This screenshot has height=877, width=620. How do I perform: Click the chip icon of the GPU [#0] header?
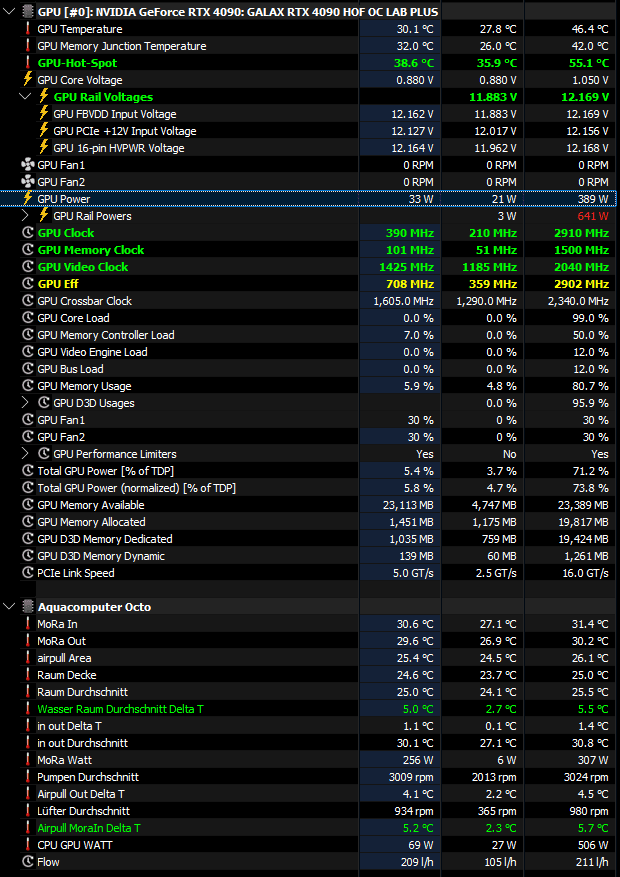click(x=27, y=12)
